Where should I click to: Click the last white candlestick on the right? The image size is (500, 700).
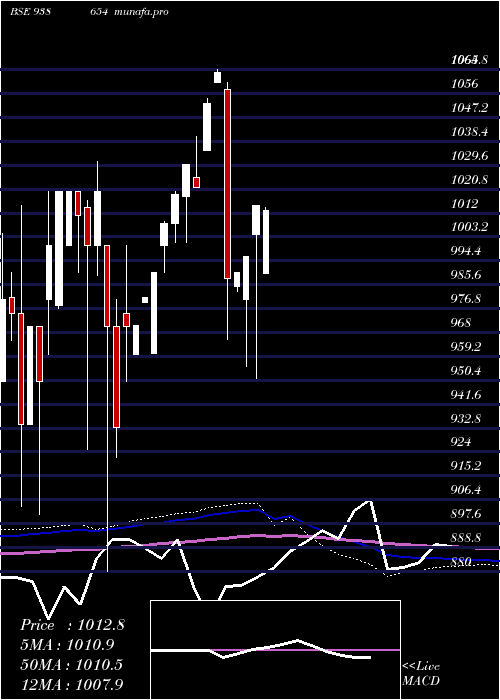pyautogui.click(x=266, y=242)
